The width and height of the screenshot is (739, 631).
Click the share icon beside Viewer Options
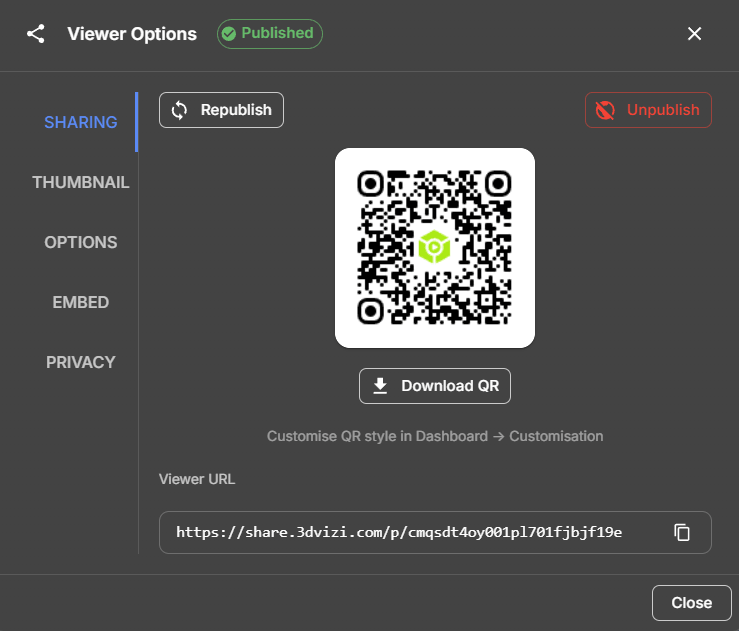[36, 34]
